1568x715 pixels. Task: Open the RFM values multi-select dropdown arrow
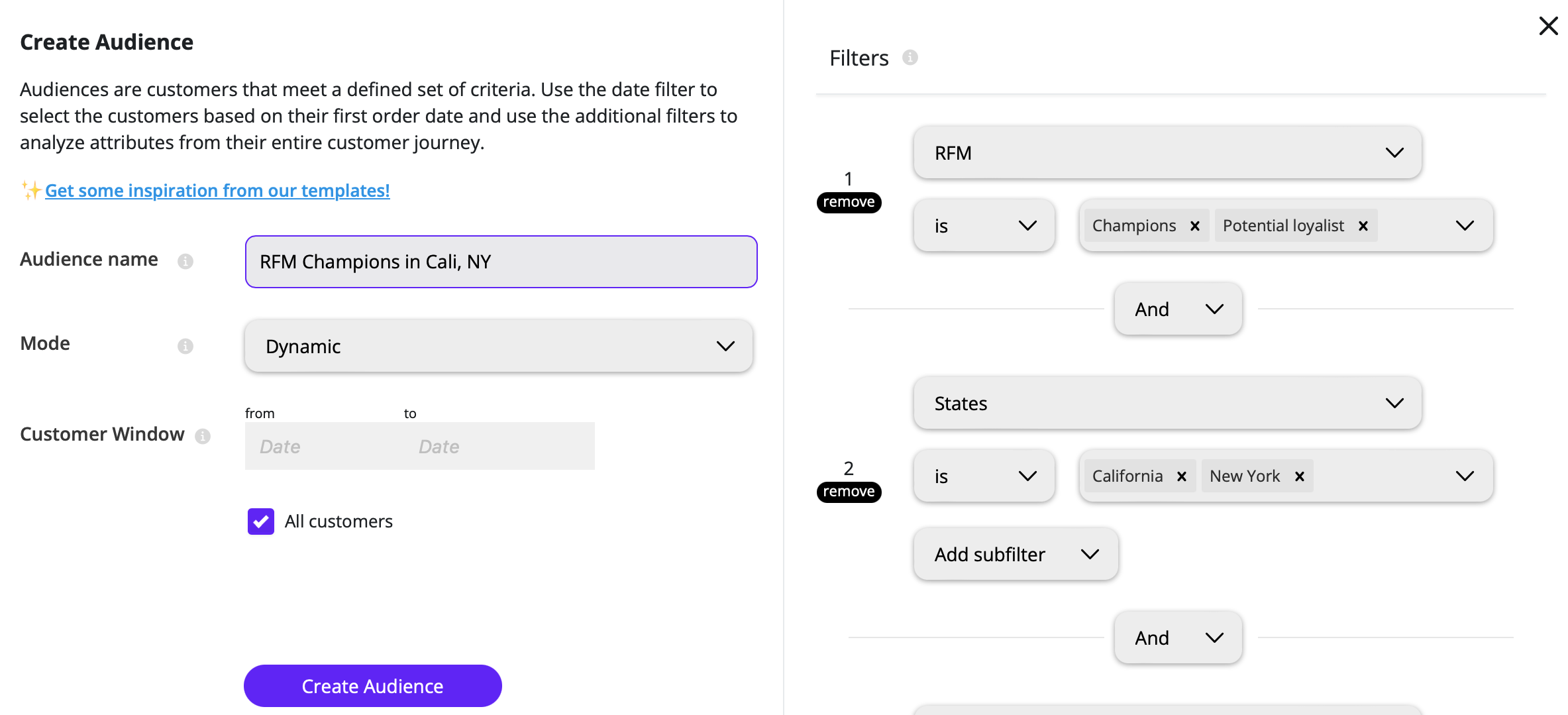pyautogui.click(x=1465, y=226)
